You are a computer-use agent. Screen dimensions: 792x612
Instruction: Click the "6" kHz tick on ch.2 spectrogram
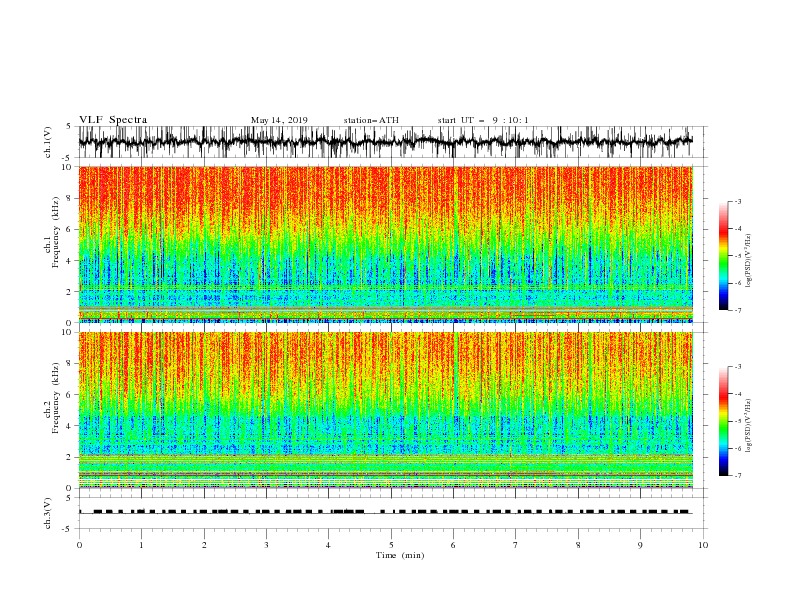coord(70,395)
